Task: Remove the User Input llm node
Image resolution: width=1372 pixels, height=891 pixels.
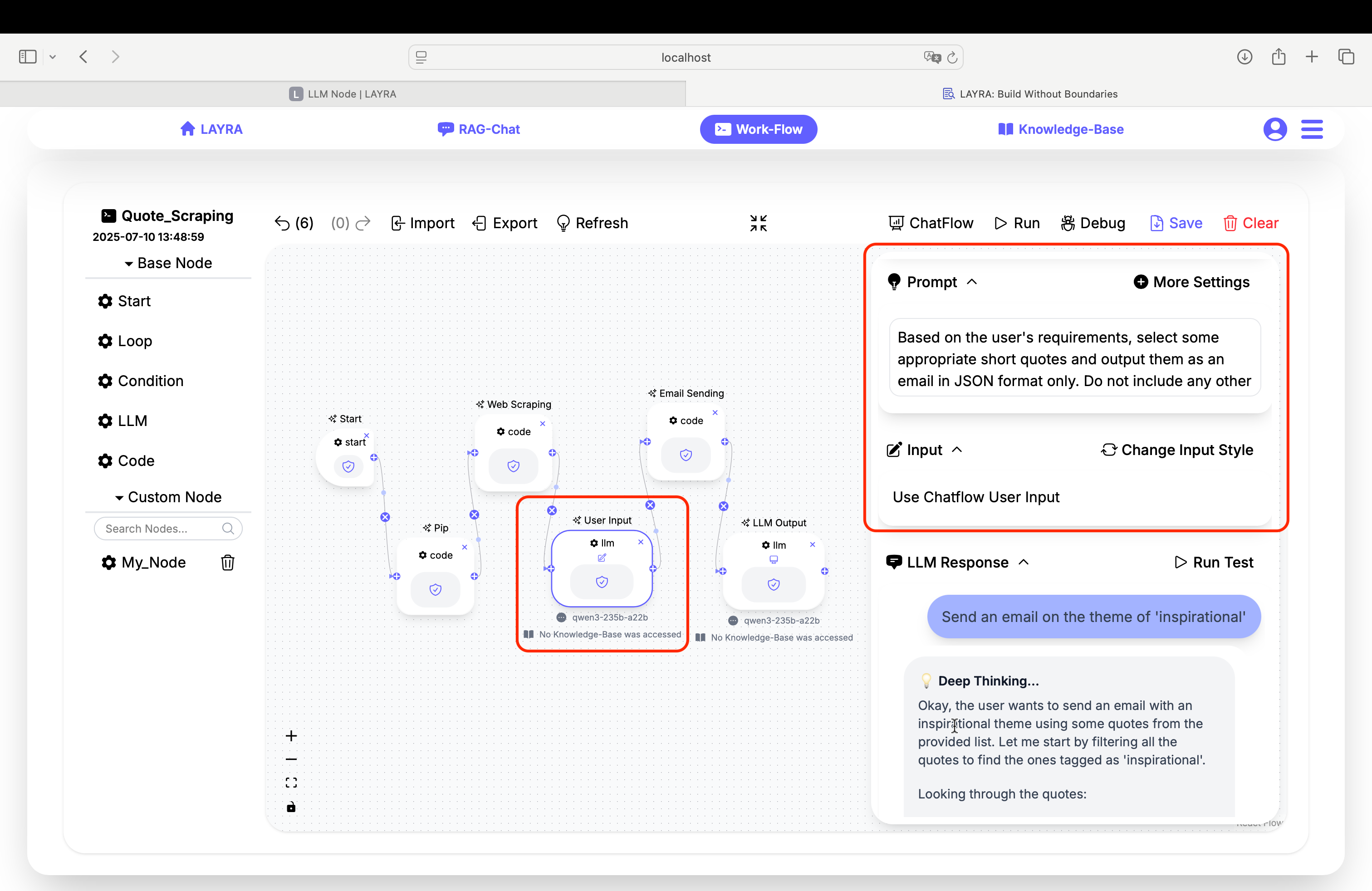Action: coord(641,542)
